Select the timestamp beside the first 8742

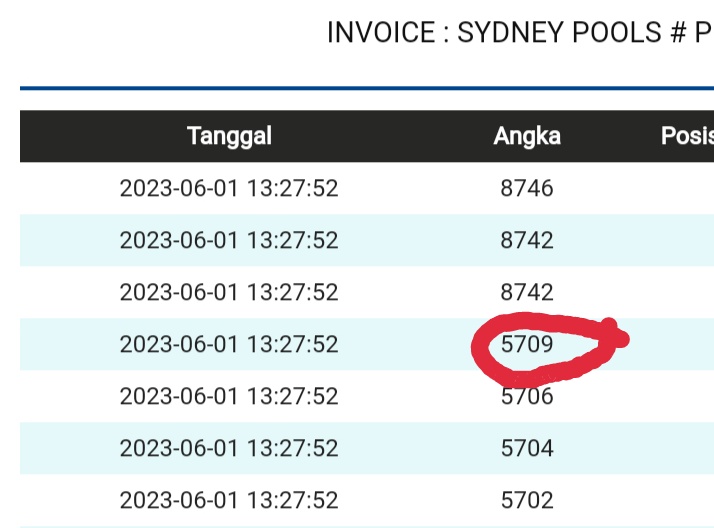[x=229, y=240]
